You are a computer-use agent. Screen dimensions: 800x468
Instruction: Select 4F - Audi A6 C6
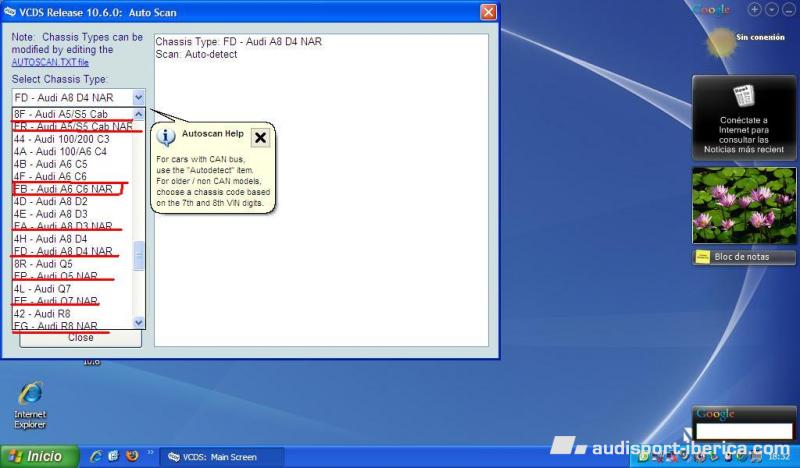72,177
